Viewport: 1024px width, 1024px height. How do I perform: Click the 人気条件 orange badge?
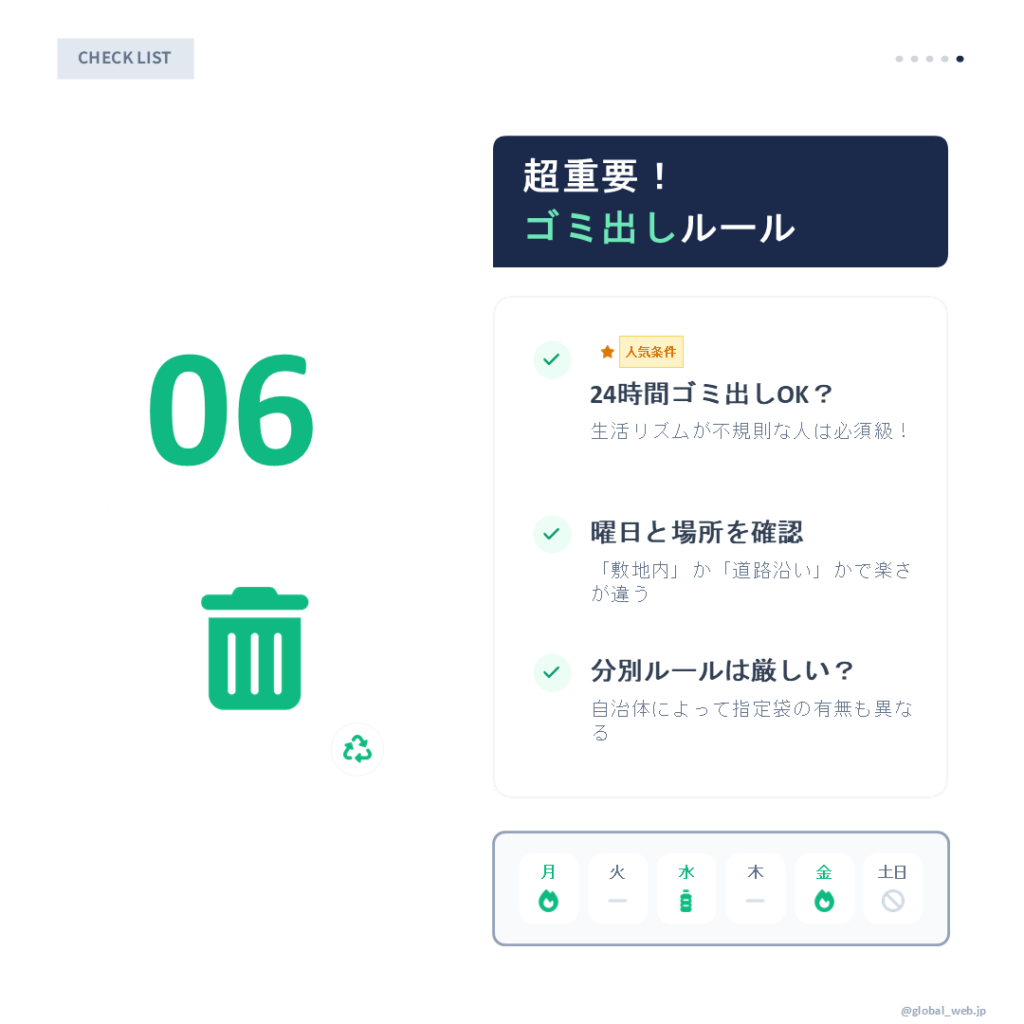tap(651, 352)
